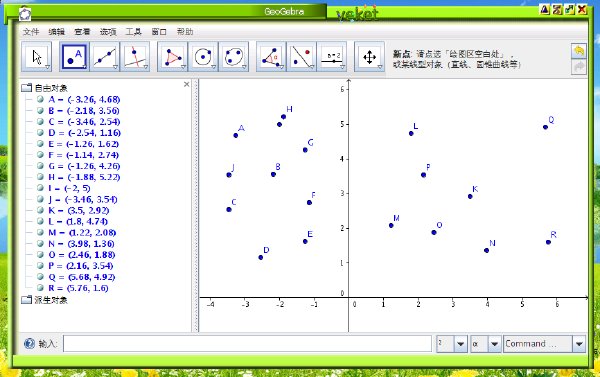Image resolution: width=600 pixels, height=377 pixels.
Task: Click inside the command input field
Action: point(247,344)
